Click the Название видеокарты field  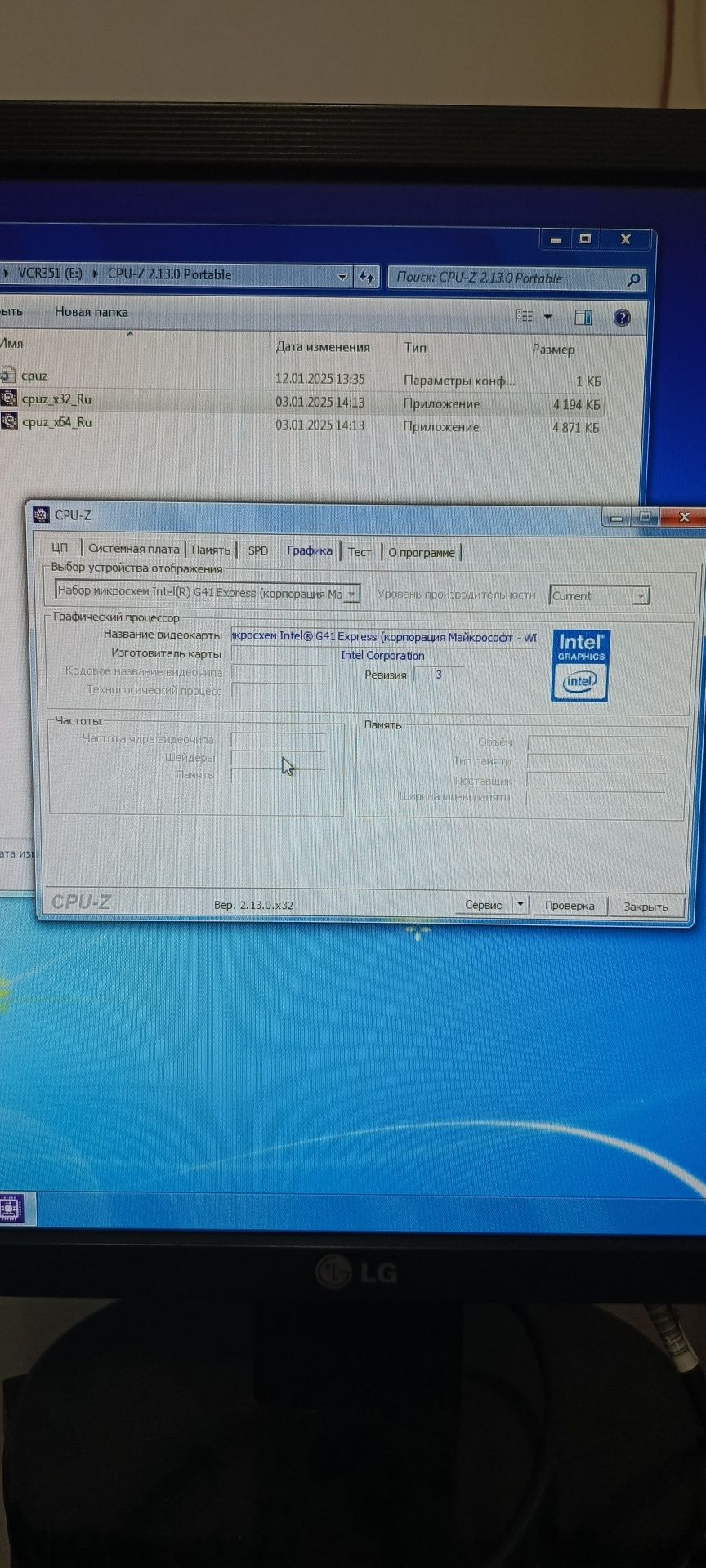384,636
